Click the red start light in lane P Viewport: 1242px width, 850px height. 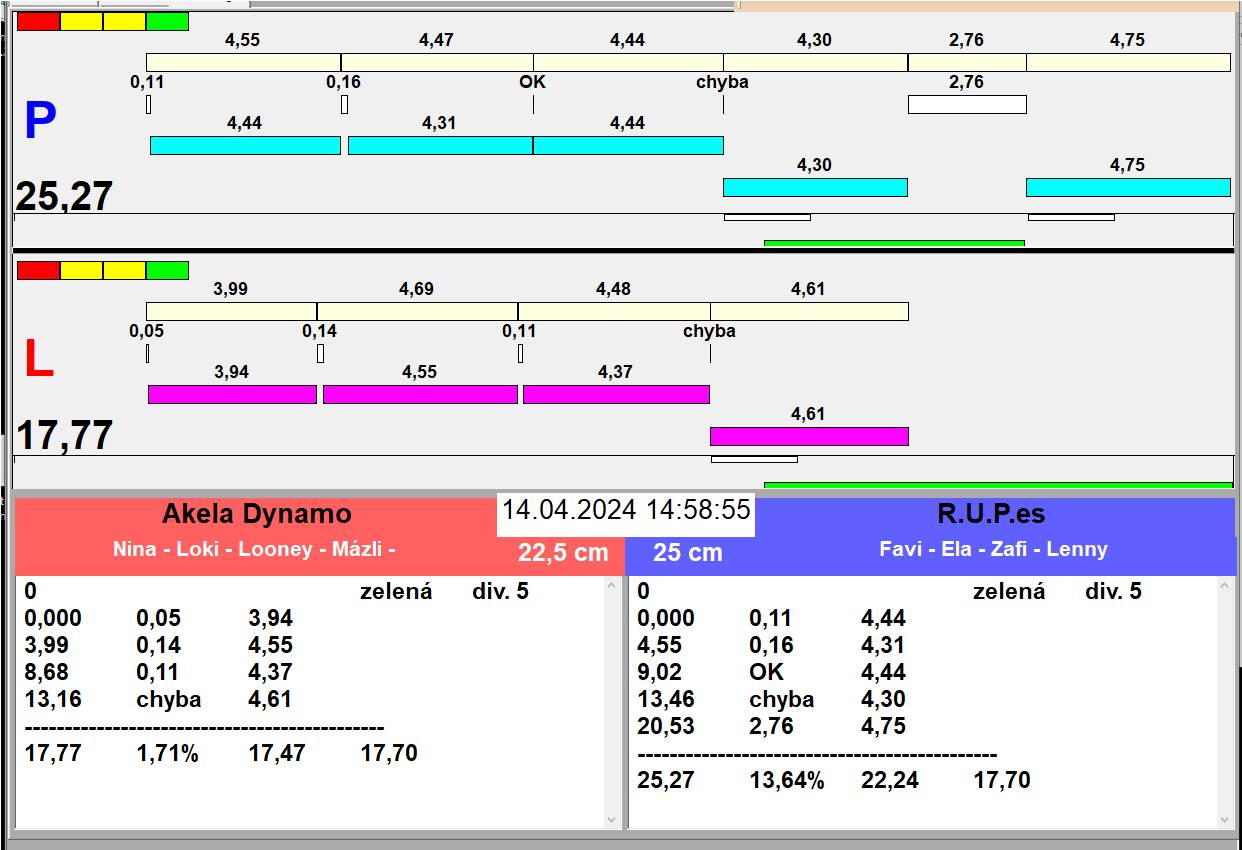coord(38,21)
